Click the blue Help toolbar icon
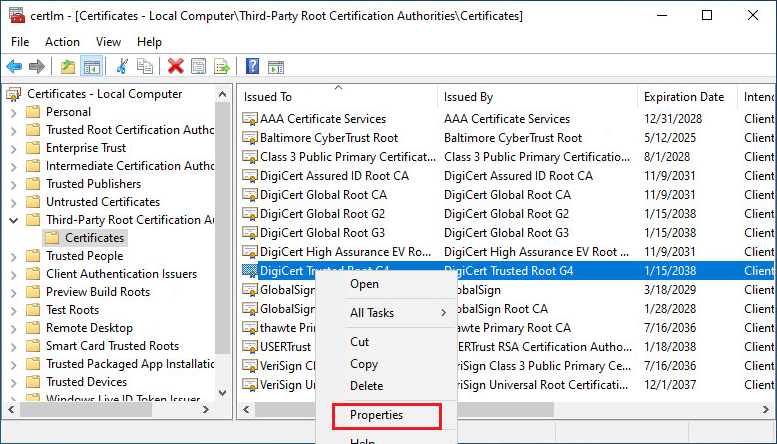 tap(252, 66)
